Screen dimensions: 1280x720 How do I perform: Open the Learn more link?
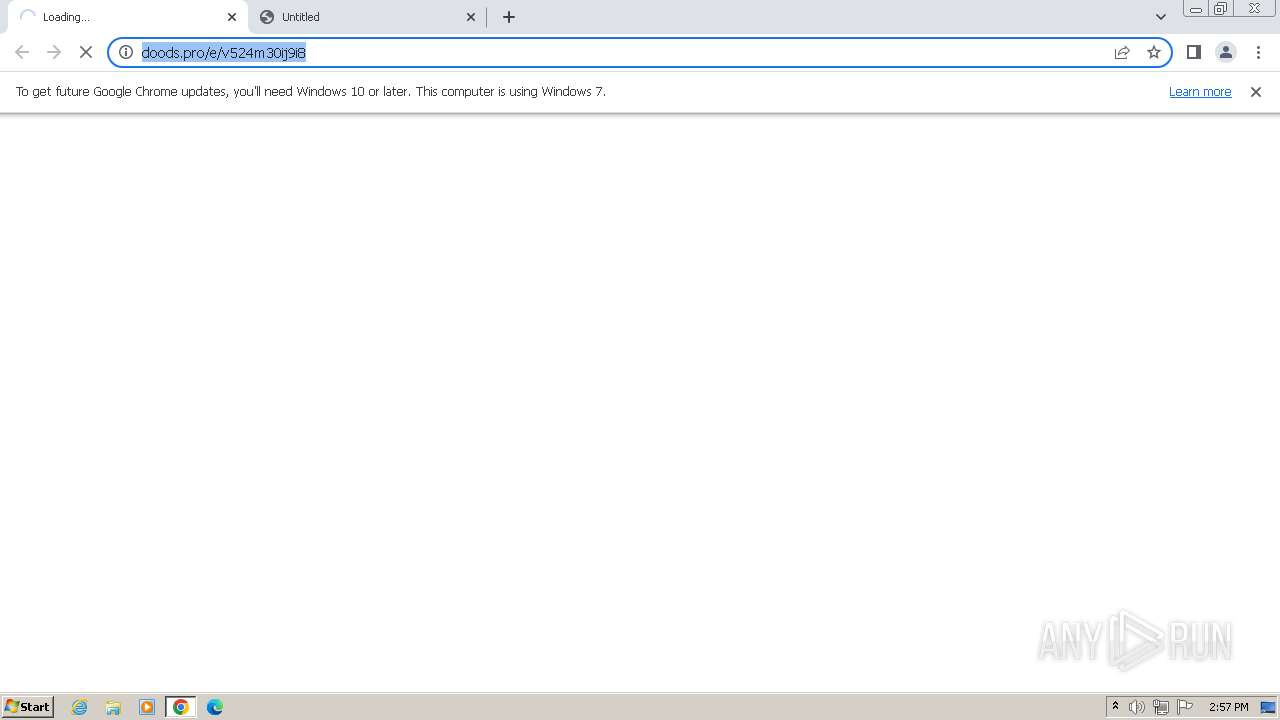pyautogui.click(x=1200, y=91)
